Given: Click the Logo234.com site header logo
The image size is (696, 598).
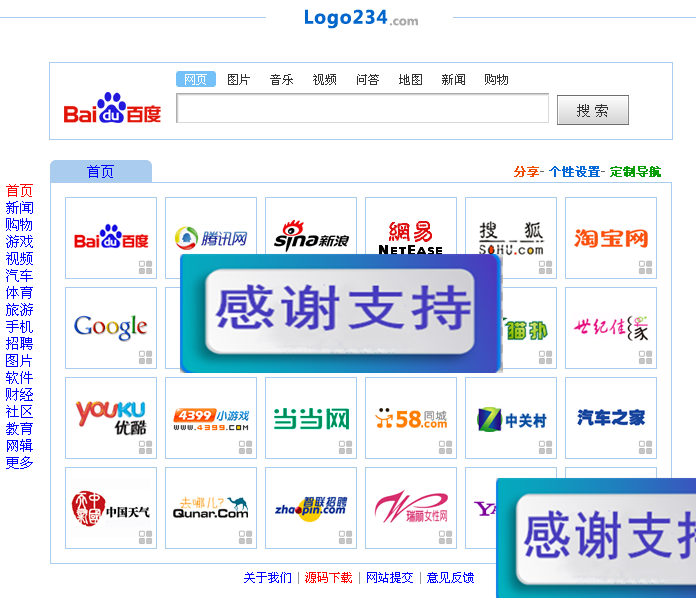Looking at the screenshot, I should click(x=360, y=18).
